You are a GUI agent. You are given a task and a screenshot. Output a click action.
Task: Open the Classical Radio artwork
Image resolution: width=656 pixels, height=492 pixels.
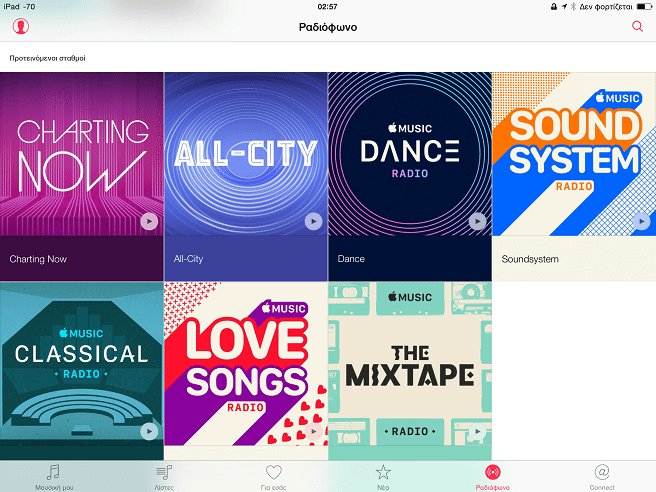pos(82,364)
